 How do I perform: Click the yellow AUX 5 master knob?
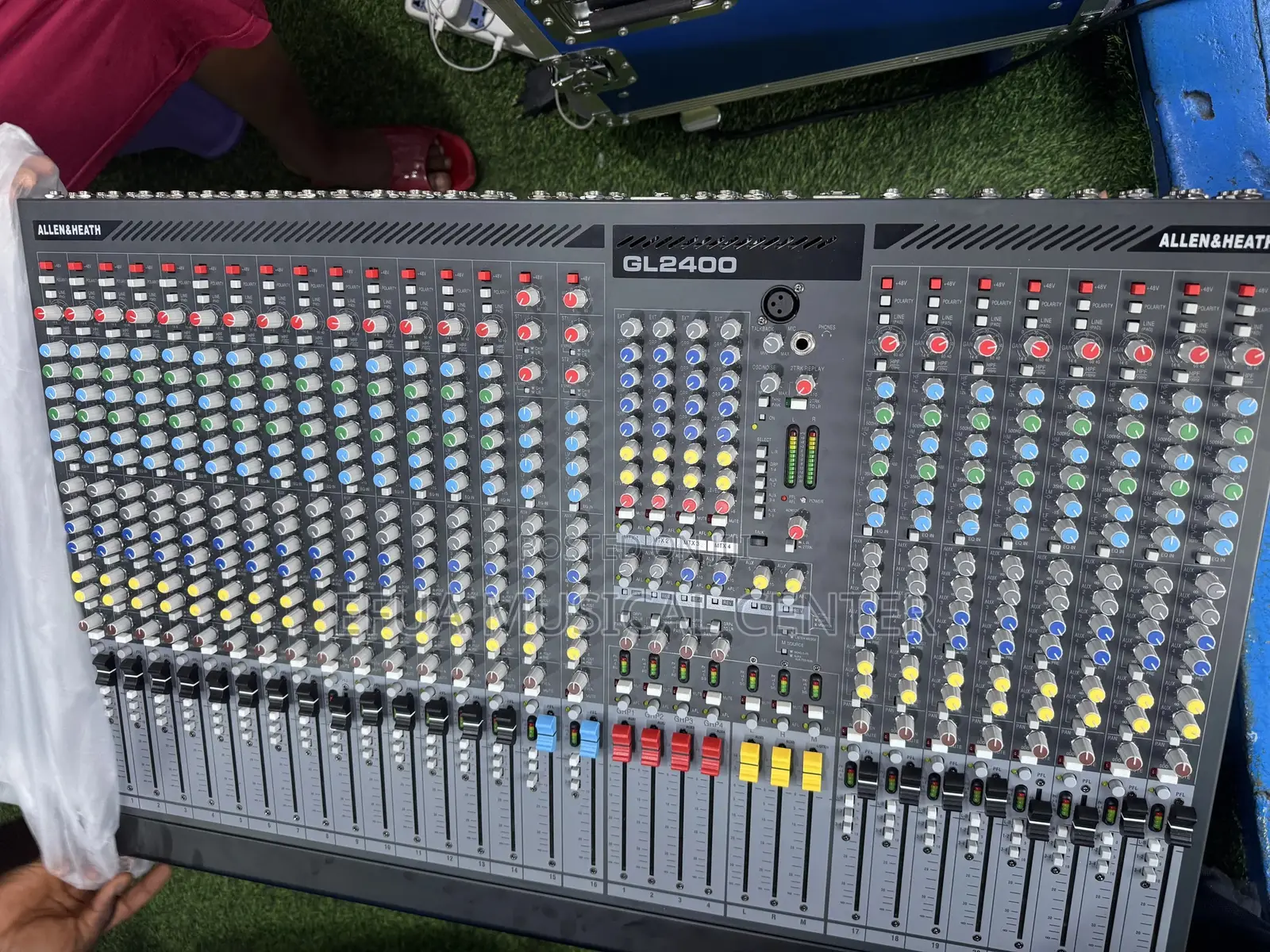761,578
